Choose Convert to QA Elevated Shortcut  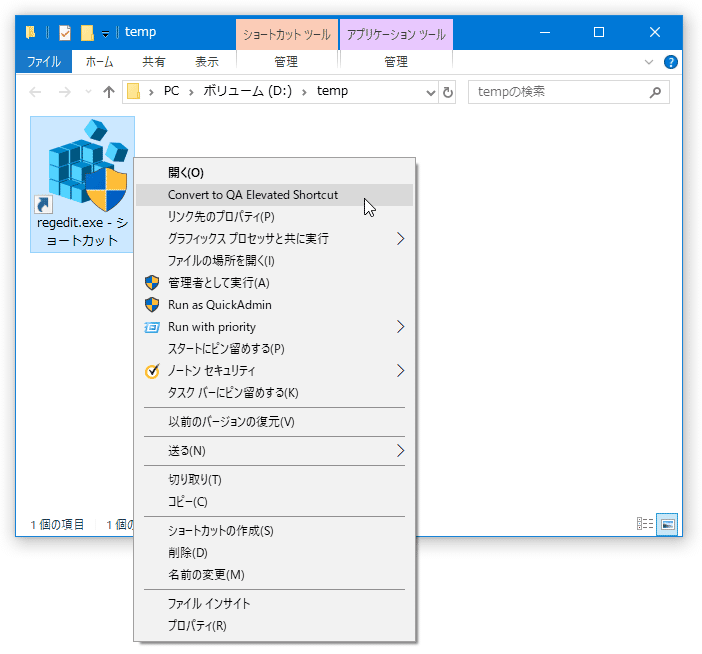(274, 195)
